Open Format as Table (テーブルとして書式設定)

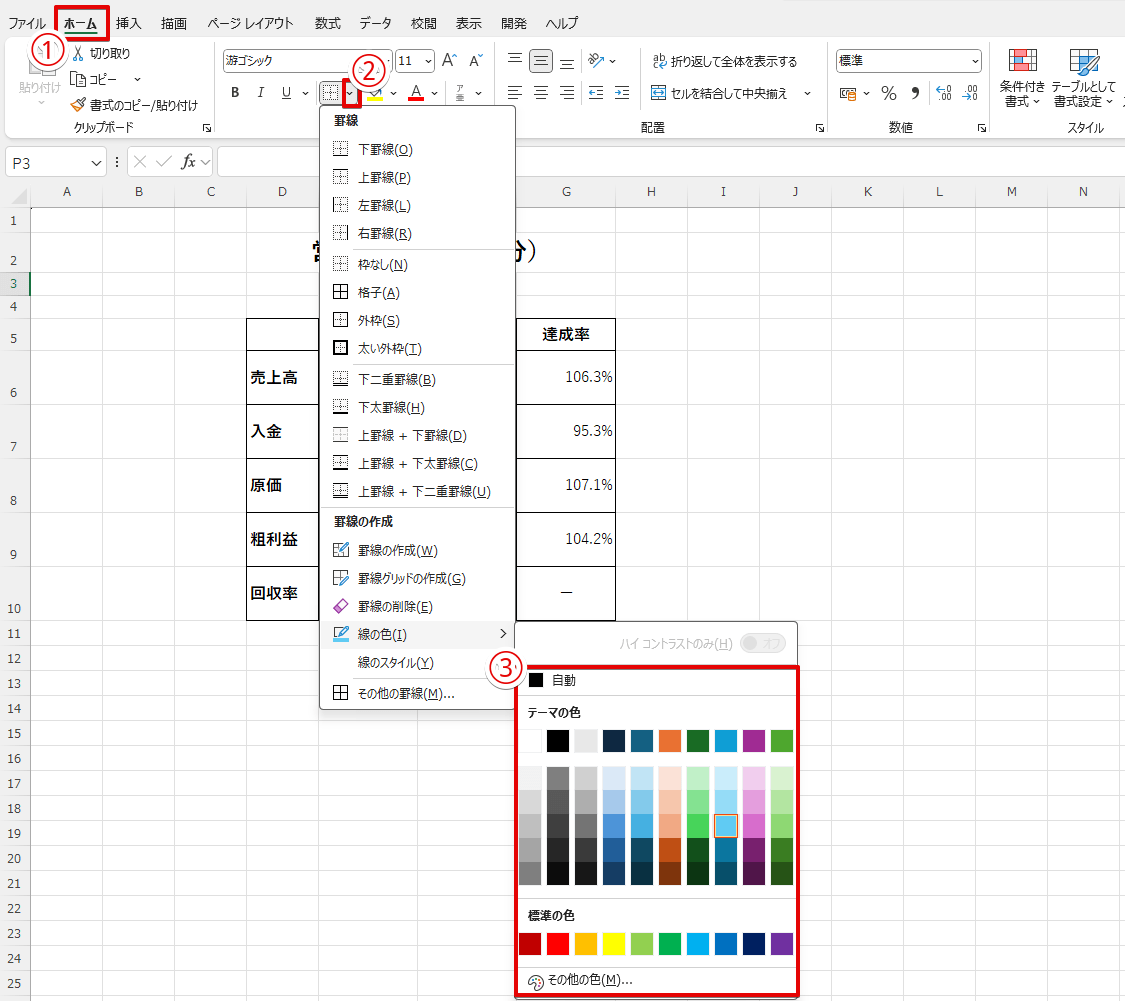1083,77
